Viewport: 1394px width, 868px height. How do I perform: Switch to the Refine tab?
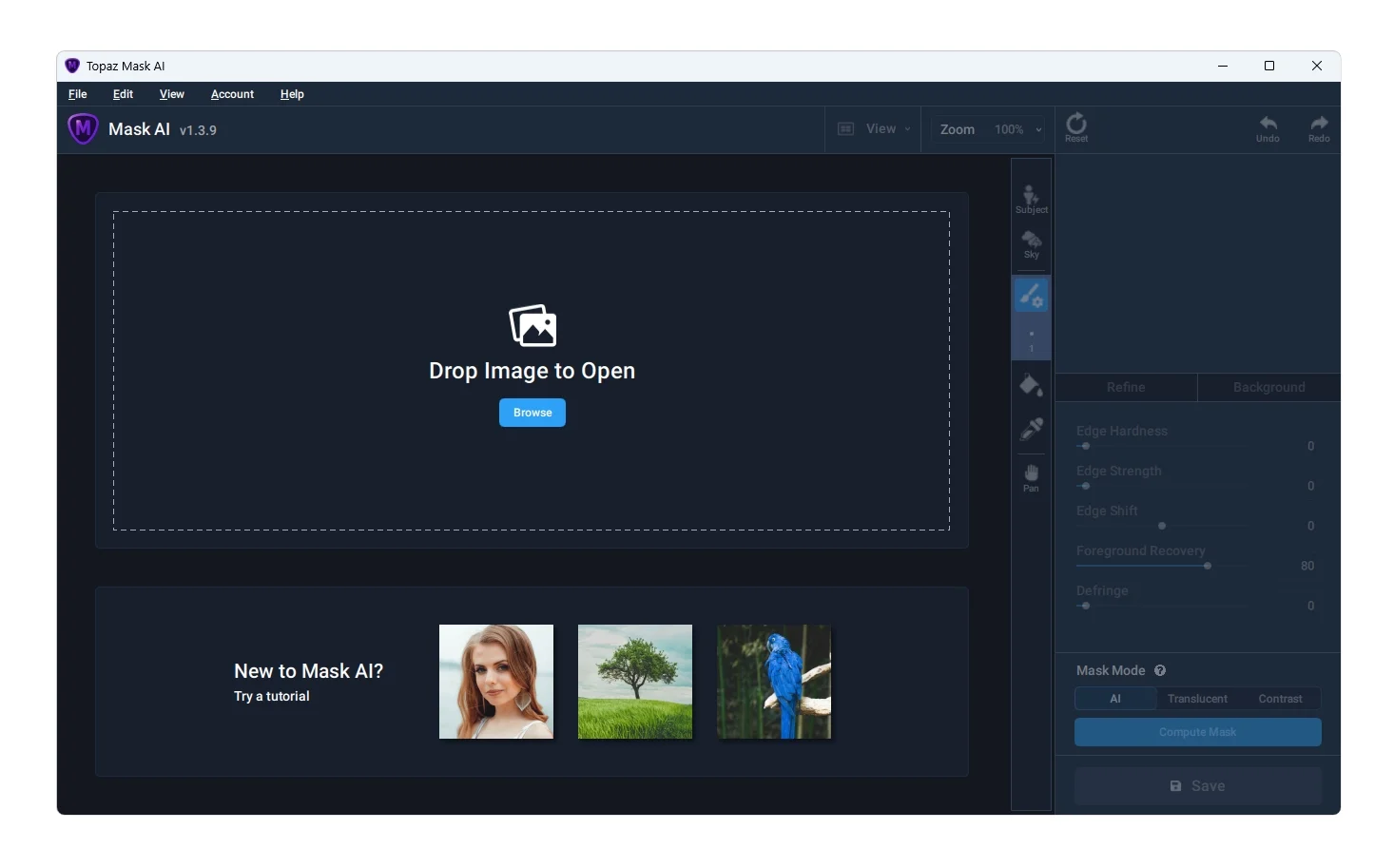click(x=1126, y=387)
